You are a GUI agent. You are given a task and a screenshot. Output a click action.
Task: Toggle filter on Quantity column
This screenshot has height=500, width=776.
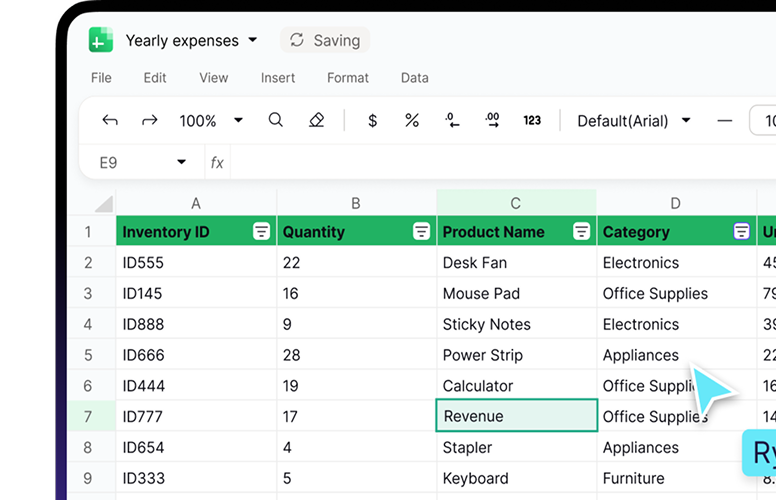pyautogui.click(x=421, y=232)
